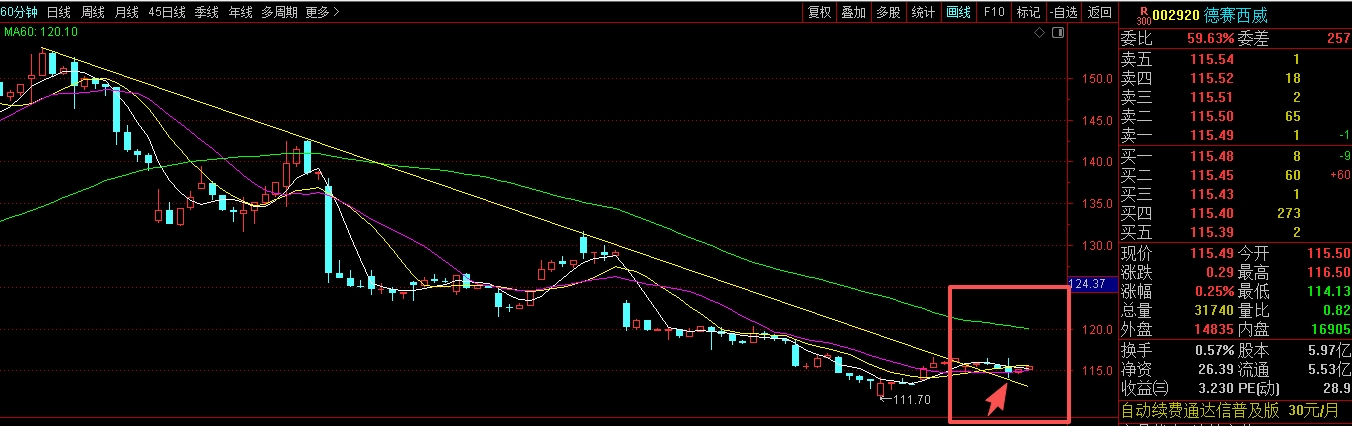Image resolution: width=1352 pixels, height=426 pixels.
Task: Click the stock name 德赛西威
Action: (1238, 16)
